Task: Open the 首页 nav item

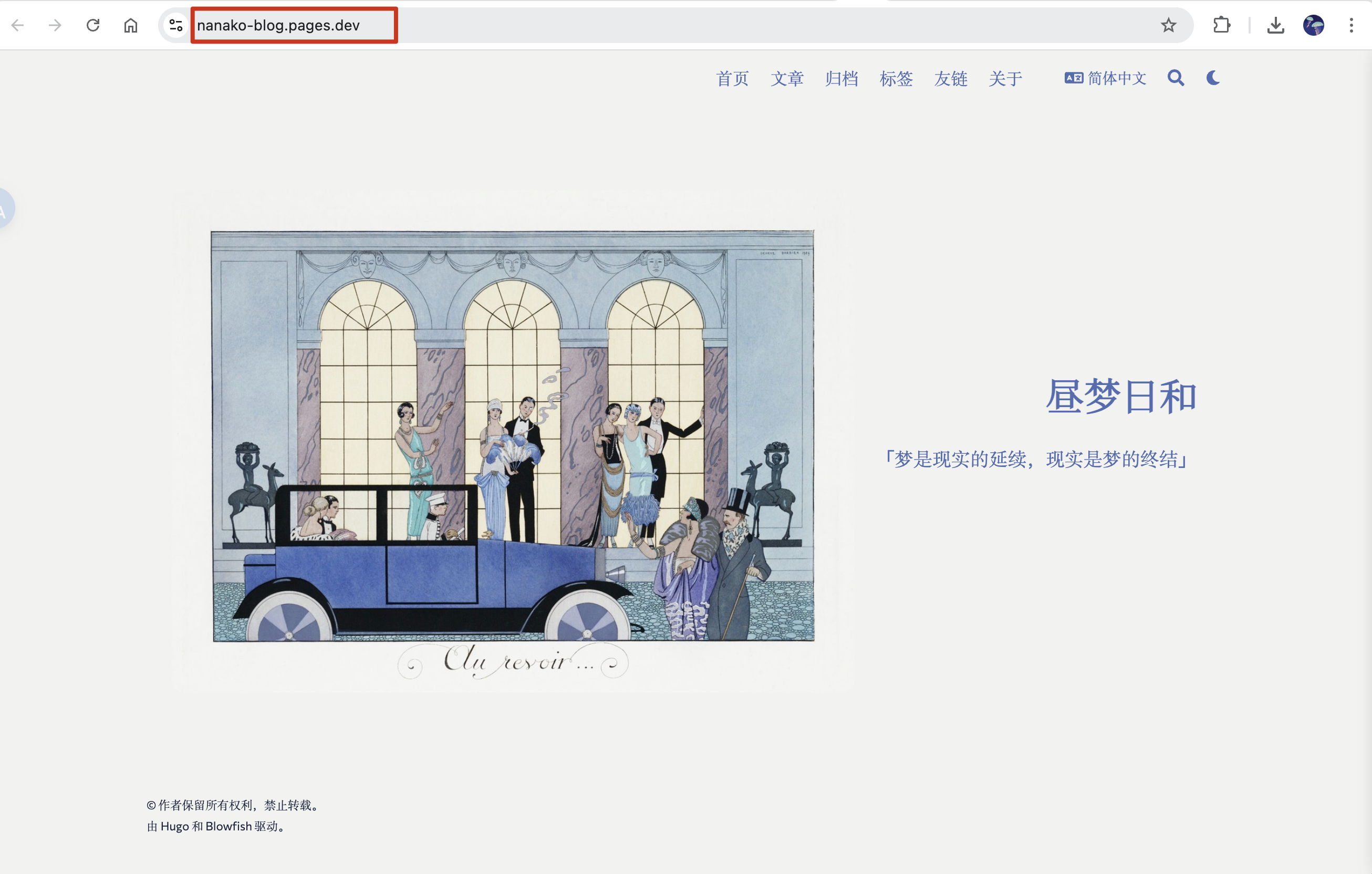Action: pyautogui.click(x=732, y=79)
